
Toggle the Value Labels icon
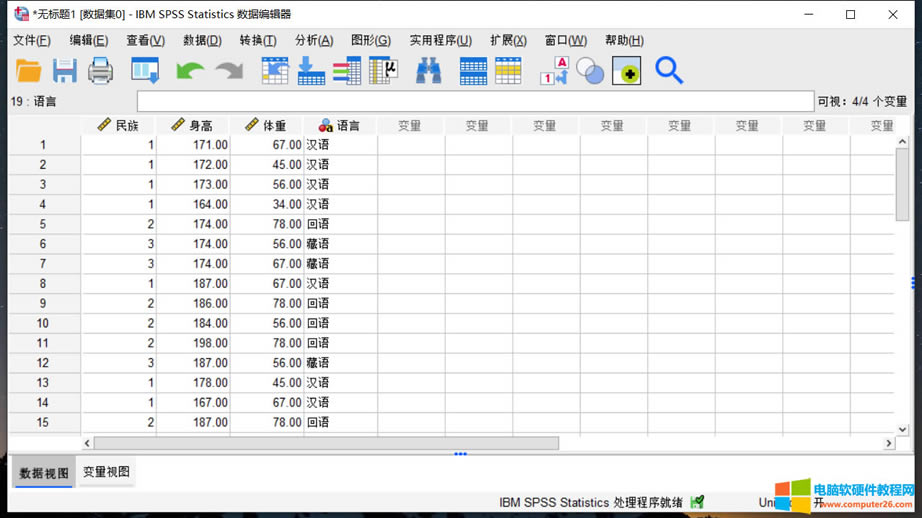(x=553, y=71)
